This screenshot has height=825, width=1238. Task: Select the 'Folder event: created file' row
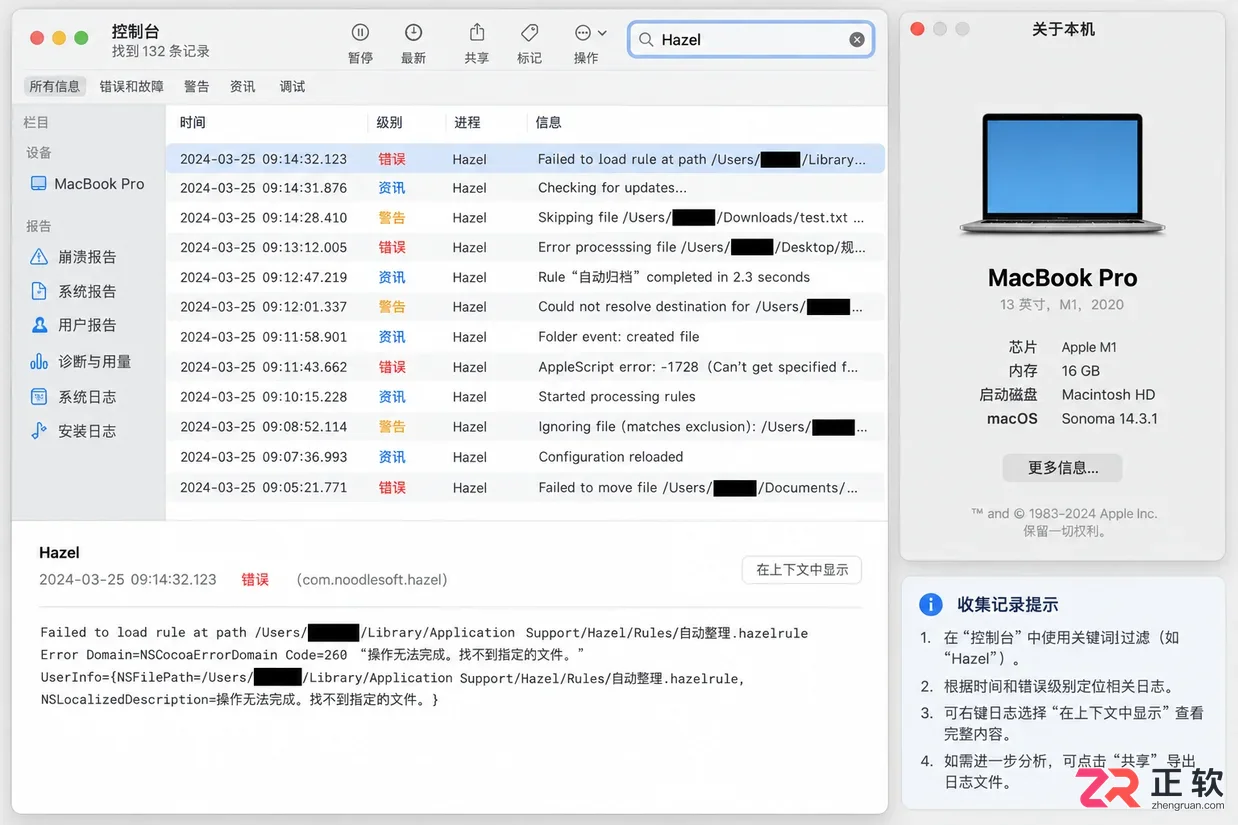[x=525, y=337]
